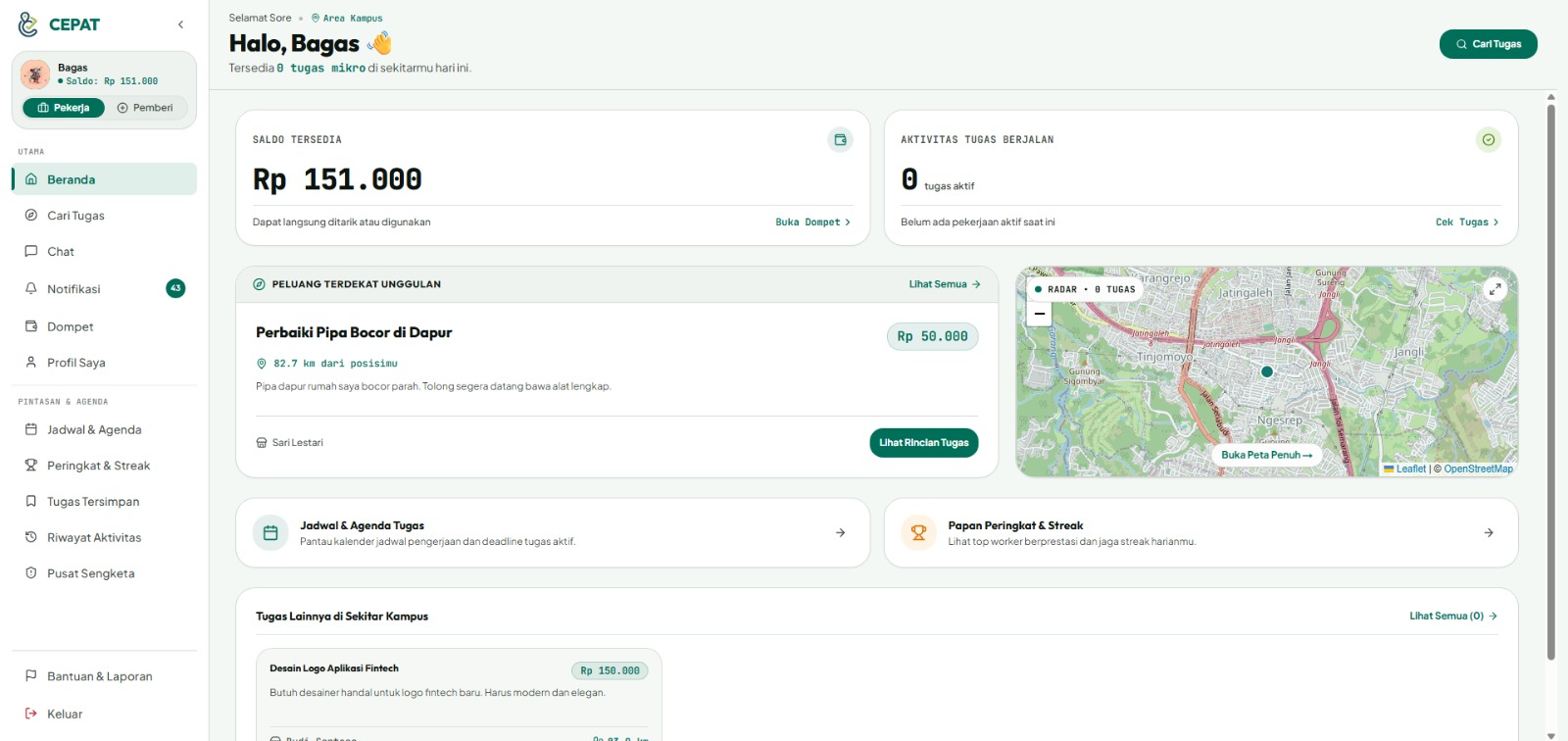This screenshot has width=1568, height=741.
Task: Click the Cari Tugas button in header
Action: 1488,44
